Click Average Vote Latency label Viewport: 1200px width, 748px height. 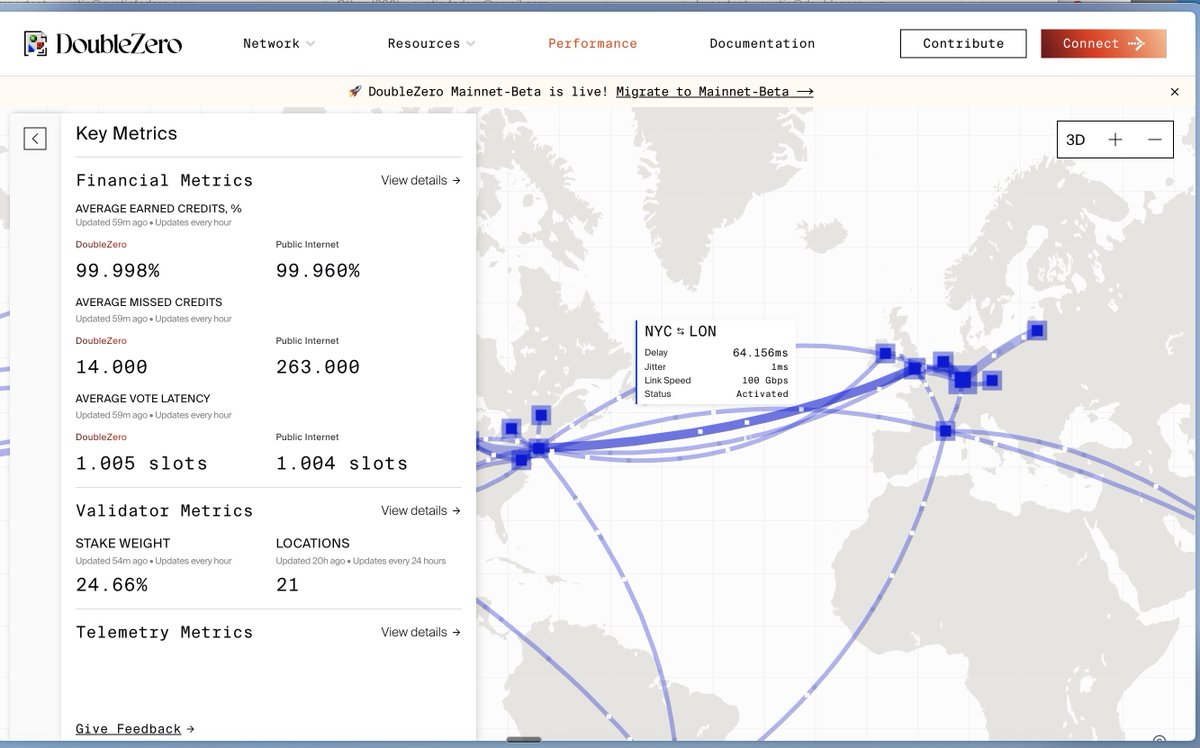coord(143,399)
